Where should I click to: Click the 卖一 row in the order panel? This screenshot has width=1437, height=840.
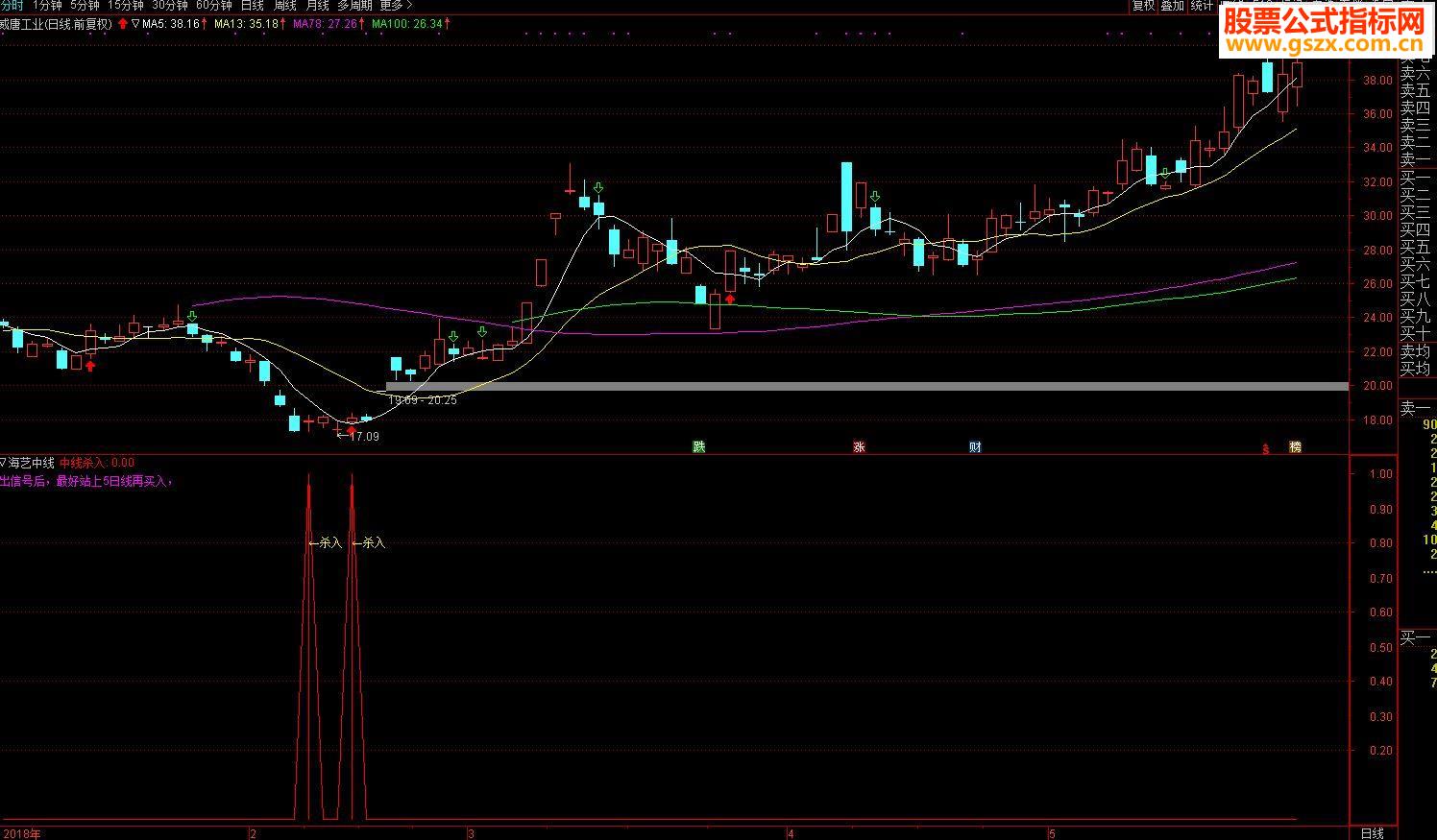1415,160
